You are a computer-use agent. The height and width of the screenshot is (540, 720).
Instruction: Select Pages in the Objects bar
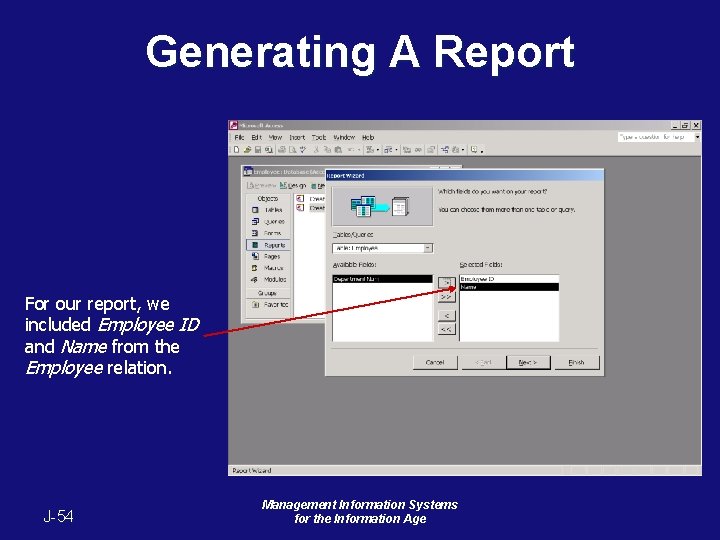269,257
